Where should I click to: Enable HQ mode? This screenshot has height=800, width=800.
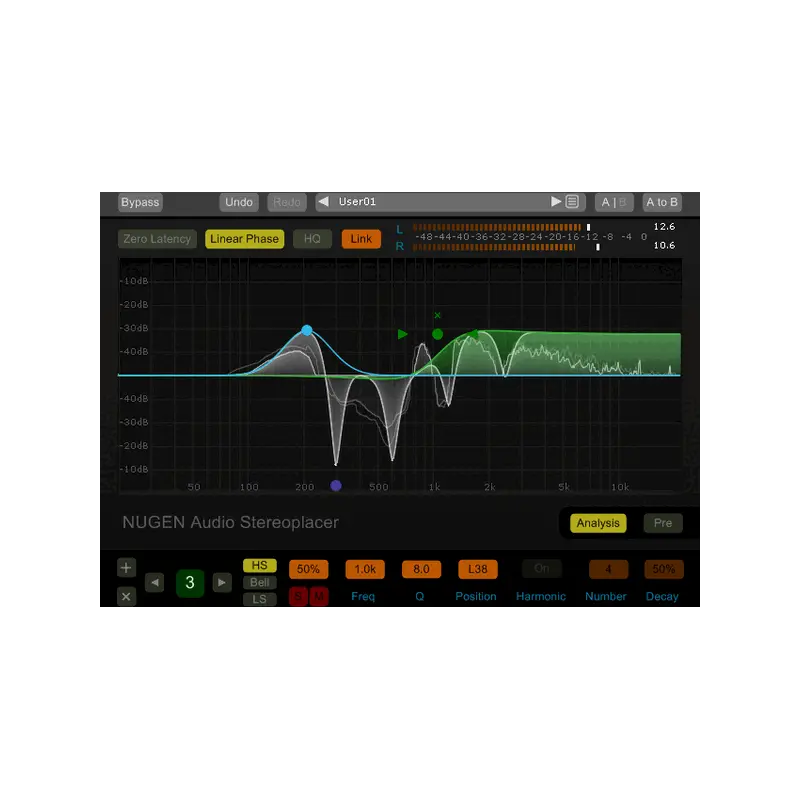coord(312,239)
